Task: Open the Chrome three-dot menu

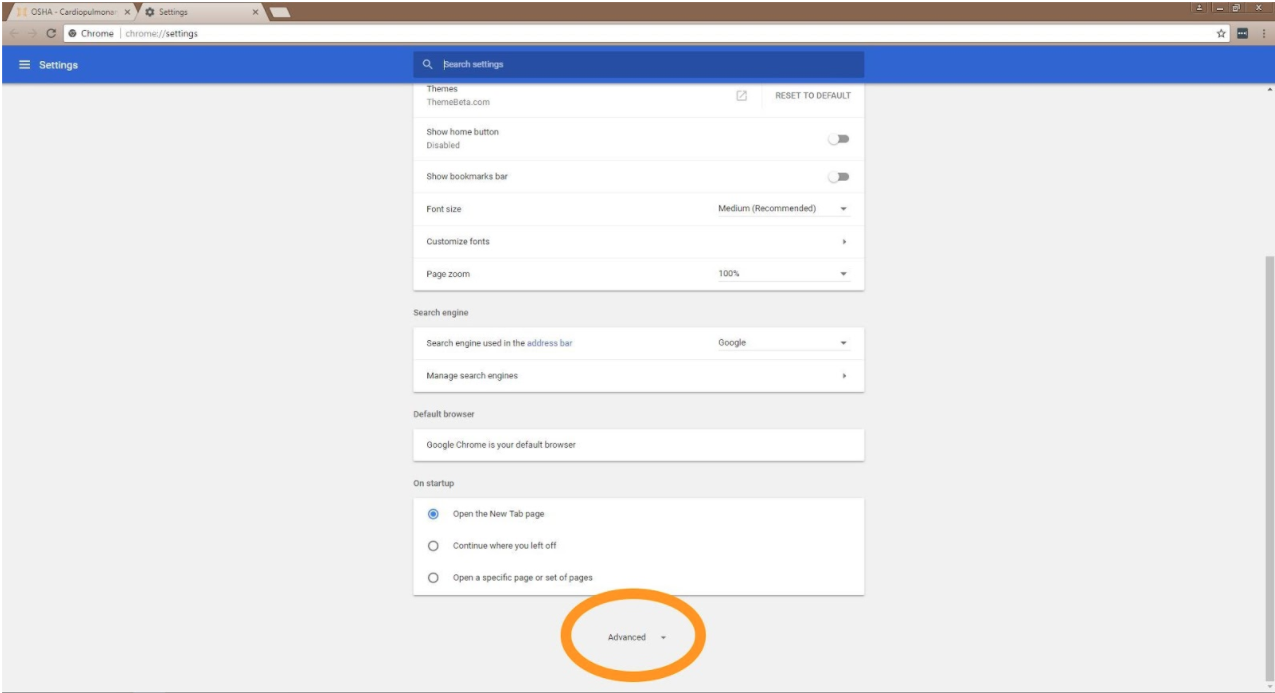Action: pos(1263,34)
